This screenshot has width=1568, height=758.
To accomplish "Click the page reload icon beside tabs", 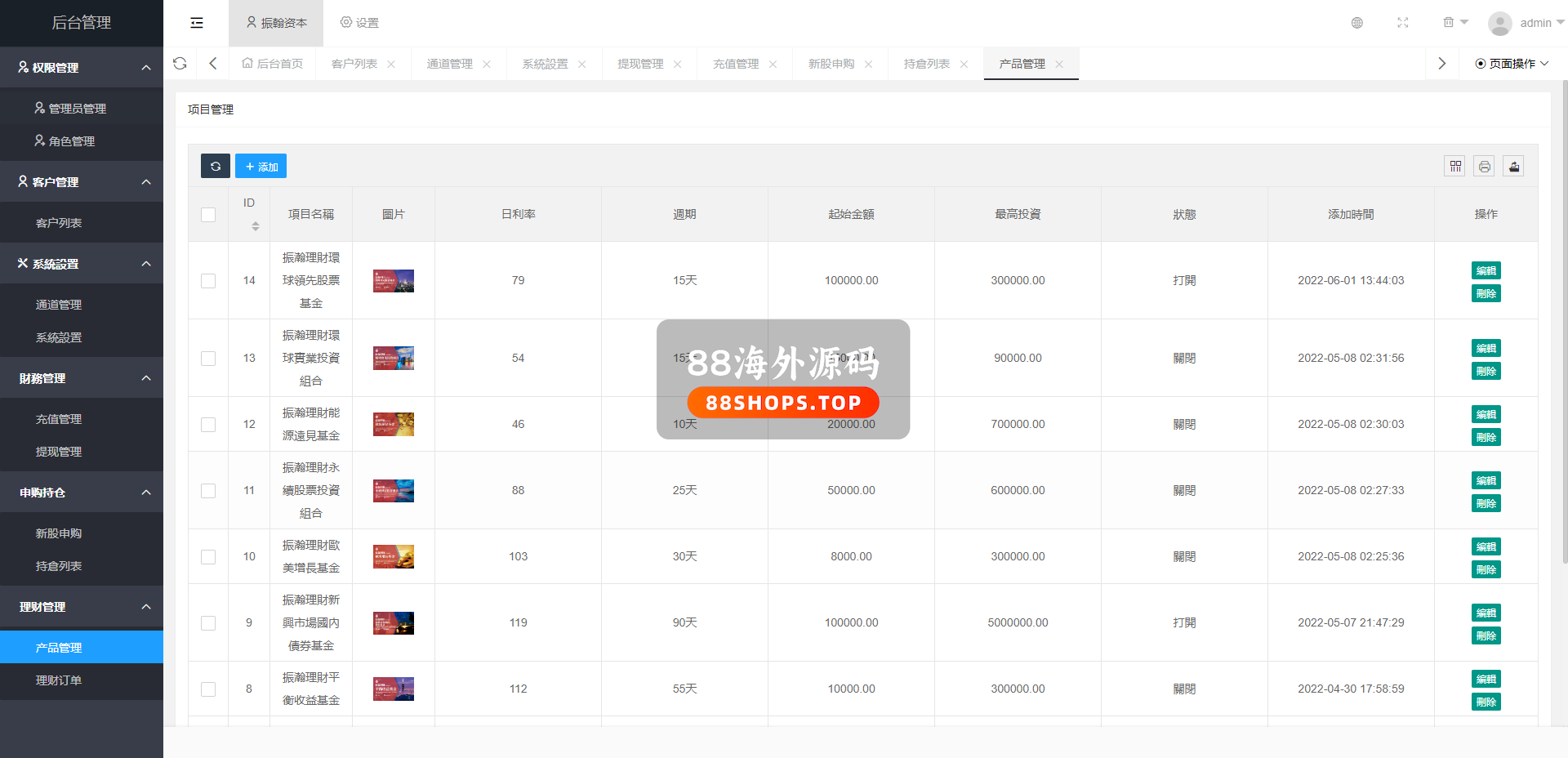I will tap(180, 64).
